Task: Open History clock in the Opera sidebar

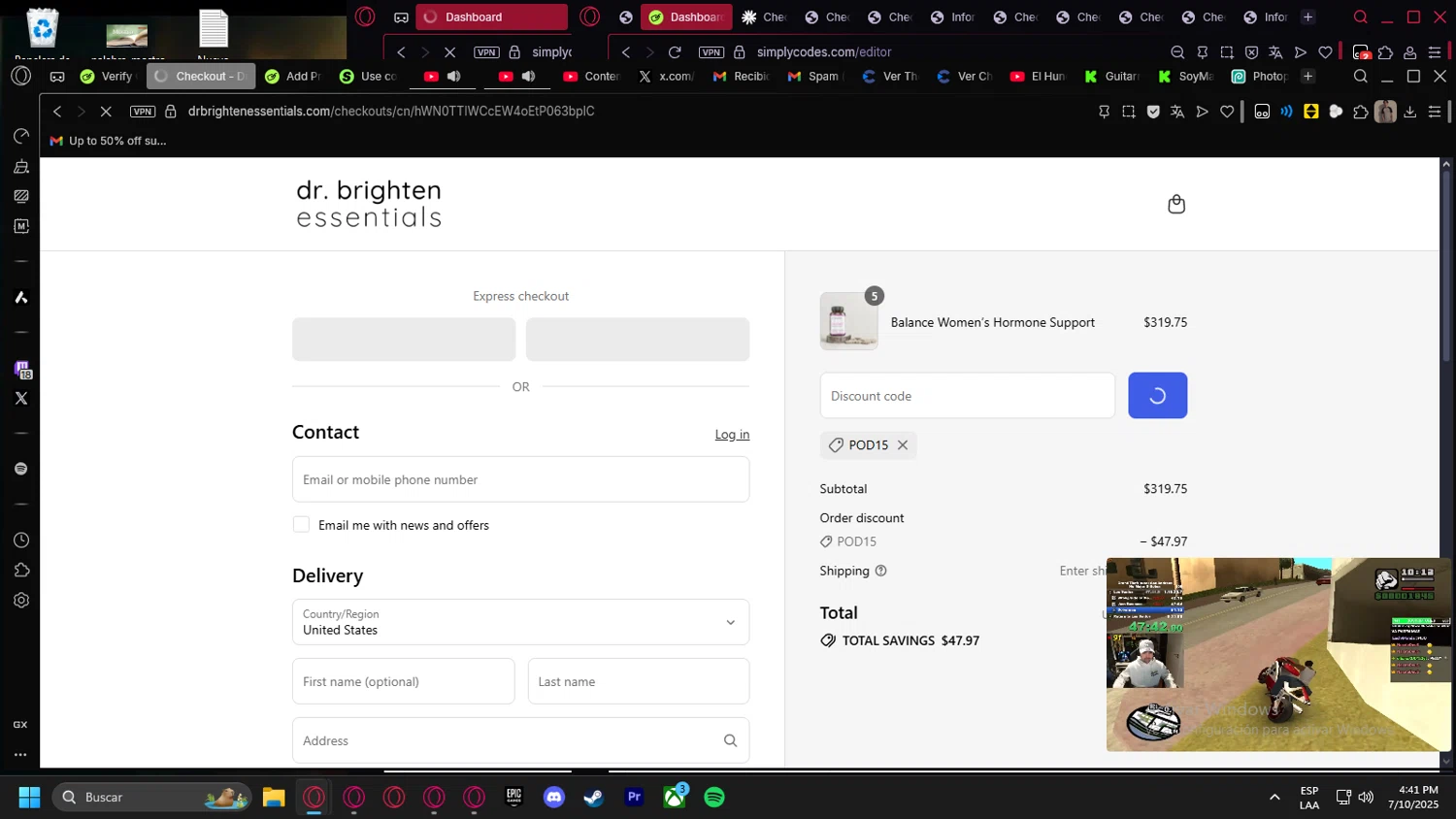Action: click(21, 541)
